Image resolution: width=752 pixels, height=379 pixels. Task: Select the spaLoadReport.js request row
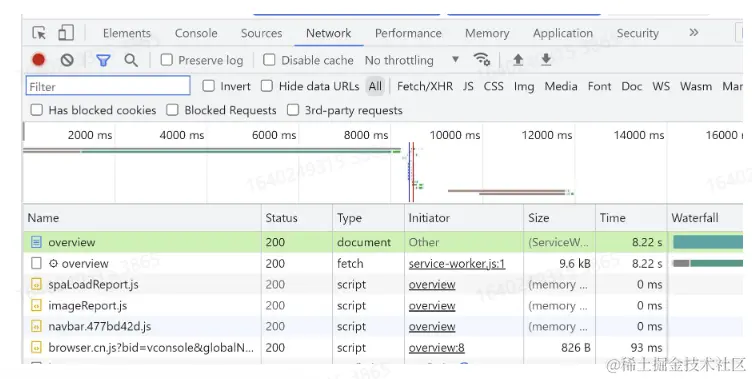pyautogui.click(x=345, y=284)
